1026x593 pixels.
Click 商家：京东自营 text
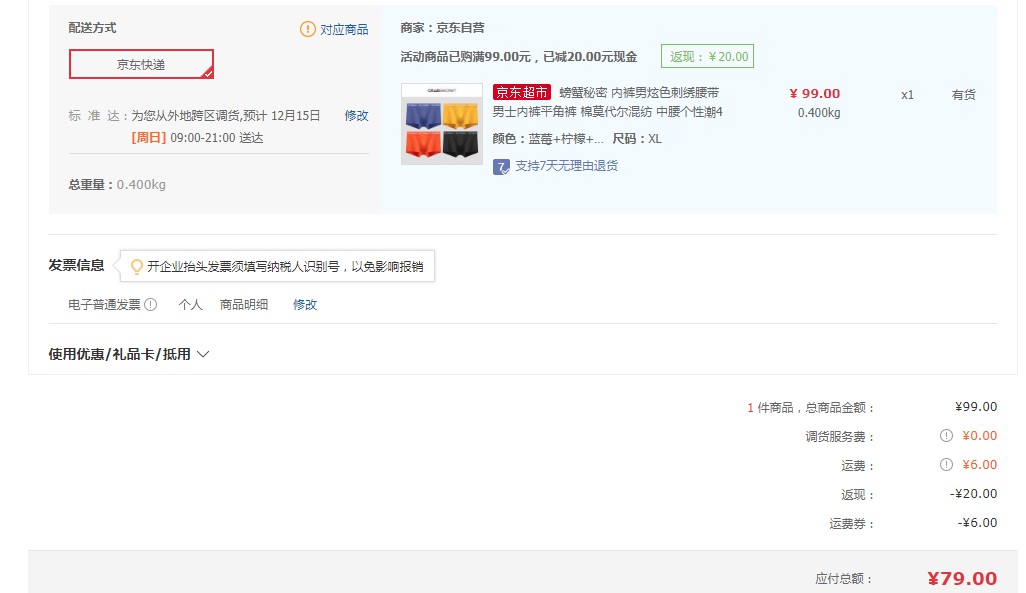(x=442, y=27)
